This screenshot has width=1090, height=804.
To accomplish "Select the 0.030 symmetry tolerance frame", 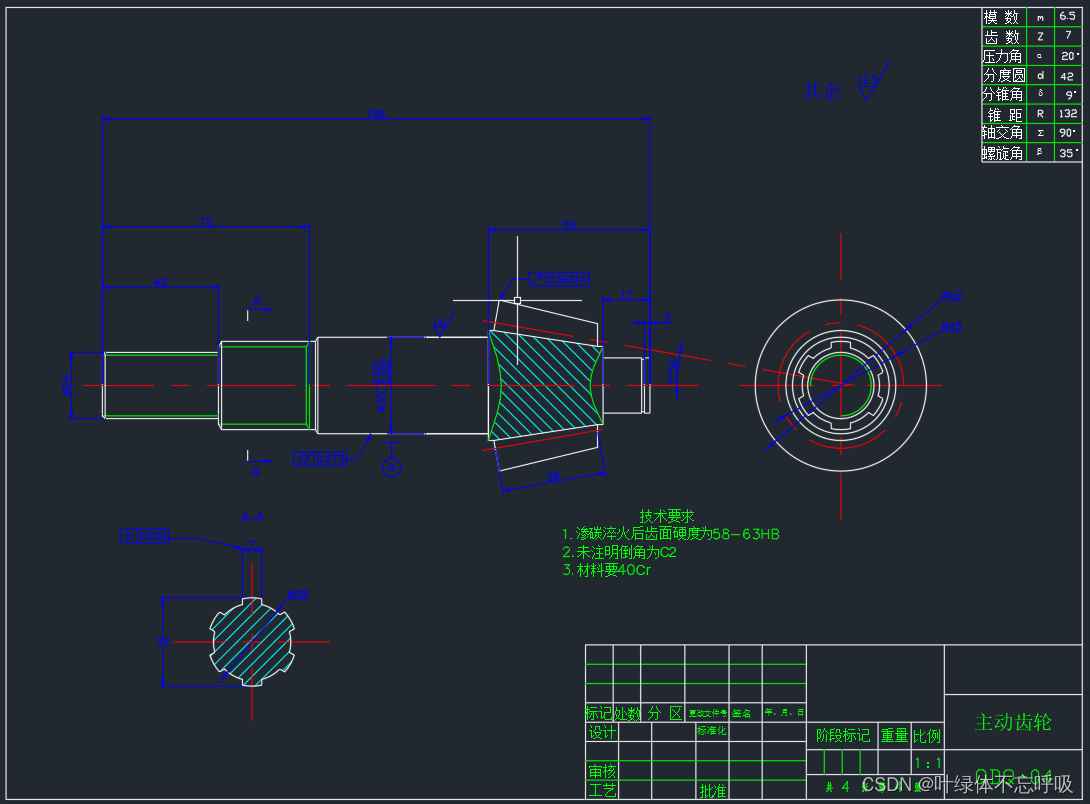I will [145, 536].
